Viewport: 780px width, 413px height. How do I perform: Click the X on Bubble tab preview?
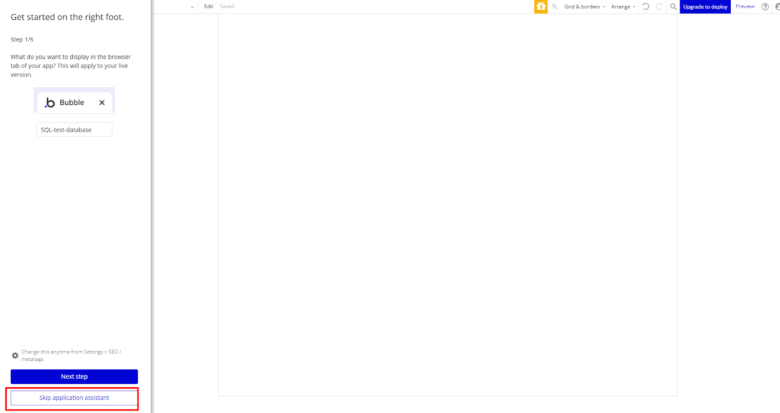102,102
